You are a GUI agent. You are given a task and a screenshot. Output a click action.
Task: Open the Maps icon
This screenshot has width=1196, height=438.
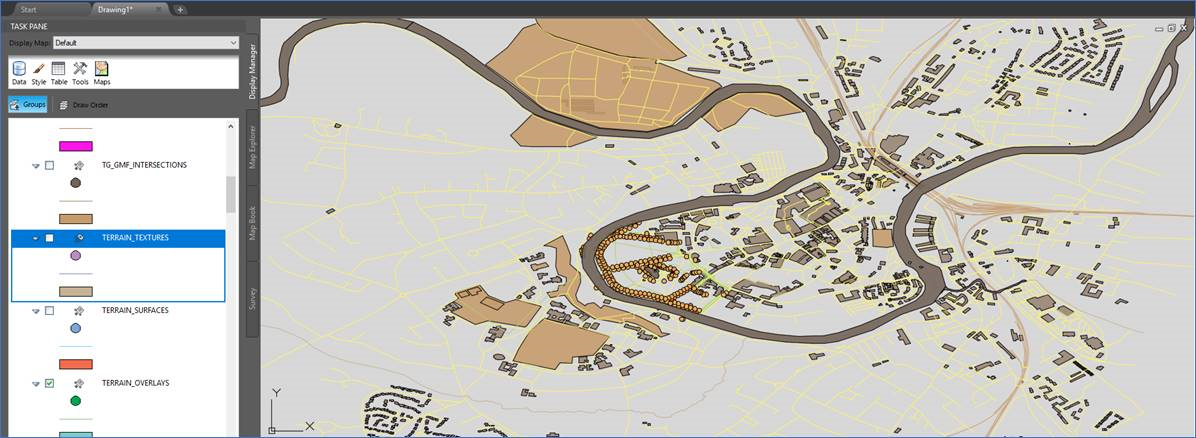[102, 72]
